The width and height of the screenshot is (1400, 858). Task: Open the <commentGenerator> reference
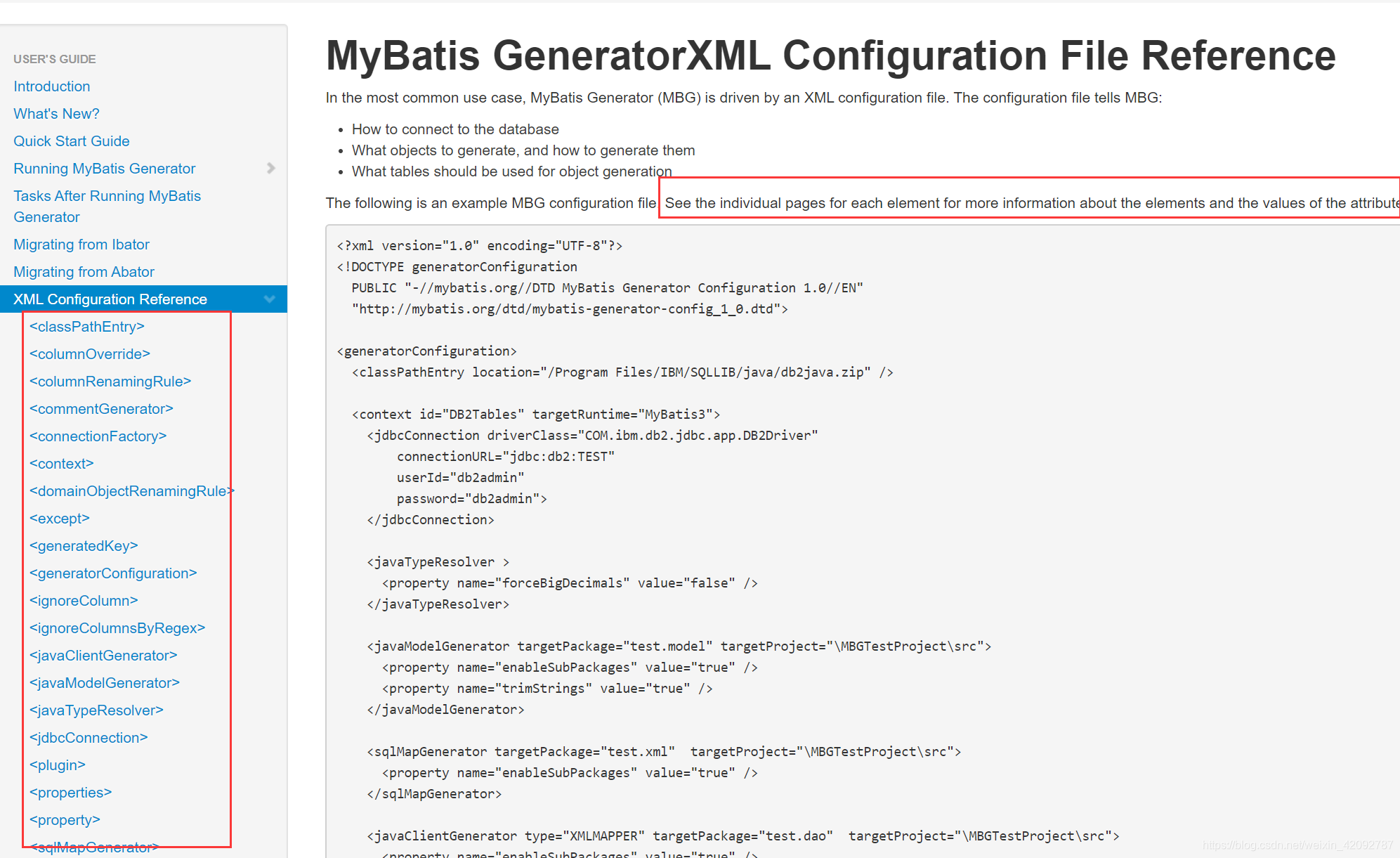point(101,409)
